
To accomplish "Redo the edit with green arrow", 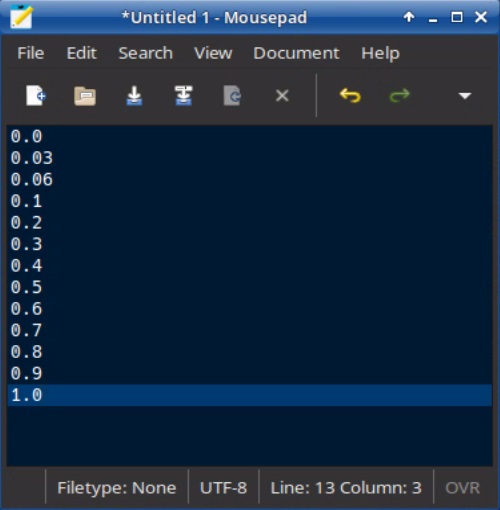I will point(399,96).
